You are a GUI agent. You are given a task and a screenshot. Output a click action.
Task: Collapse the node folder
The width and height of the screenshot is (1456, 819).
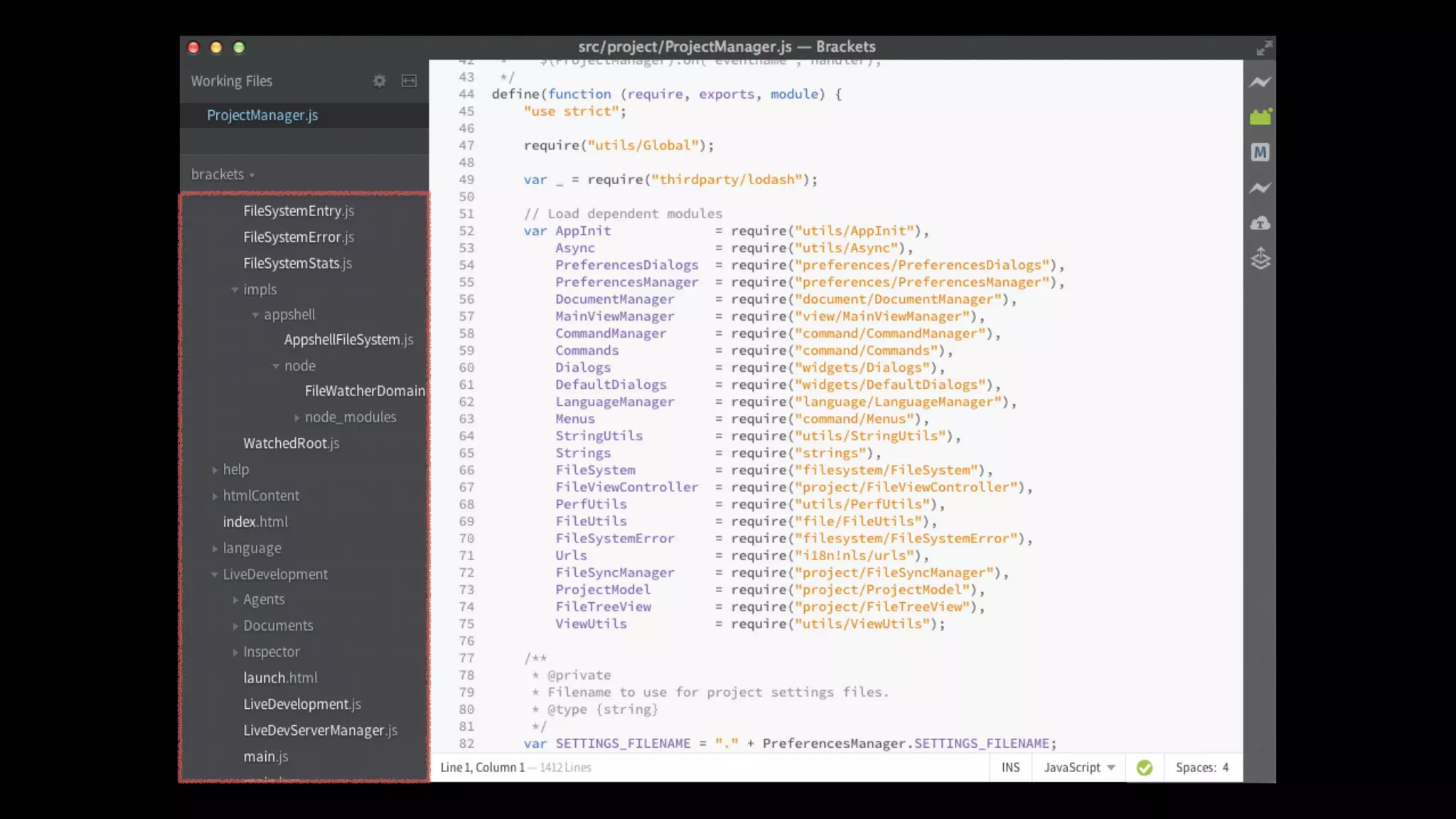tap(276, 367)
